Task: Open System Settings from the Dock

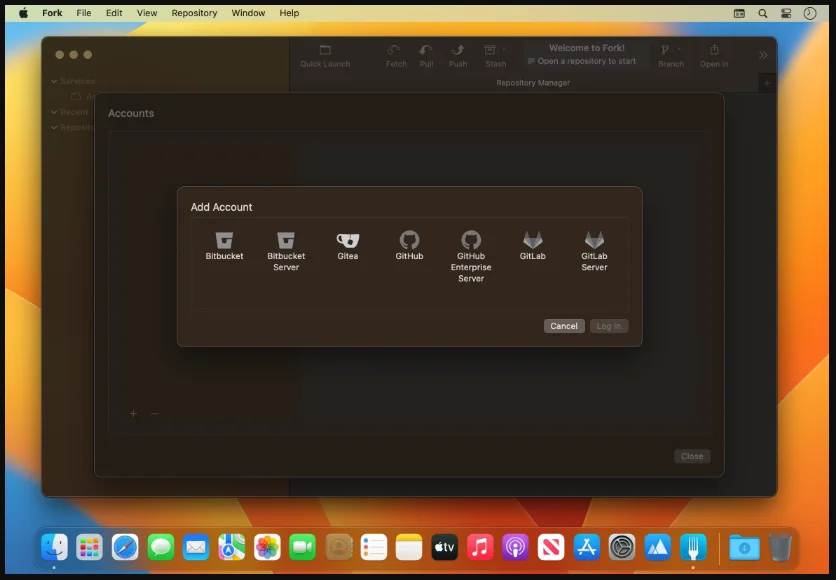Action: [x=622, y=547]
